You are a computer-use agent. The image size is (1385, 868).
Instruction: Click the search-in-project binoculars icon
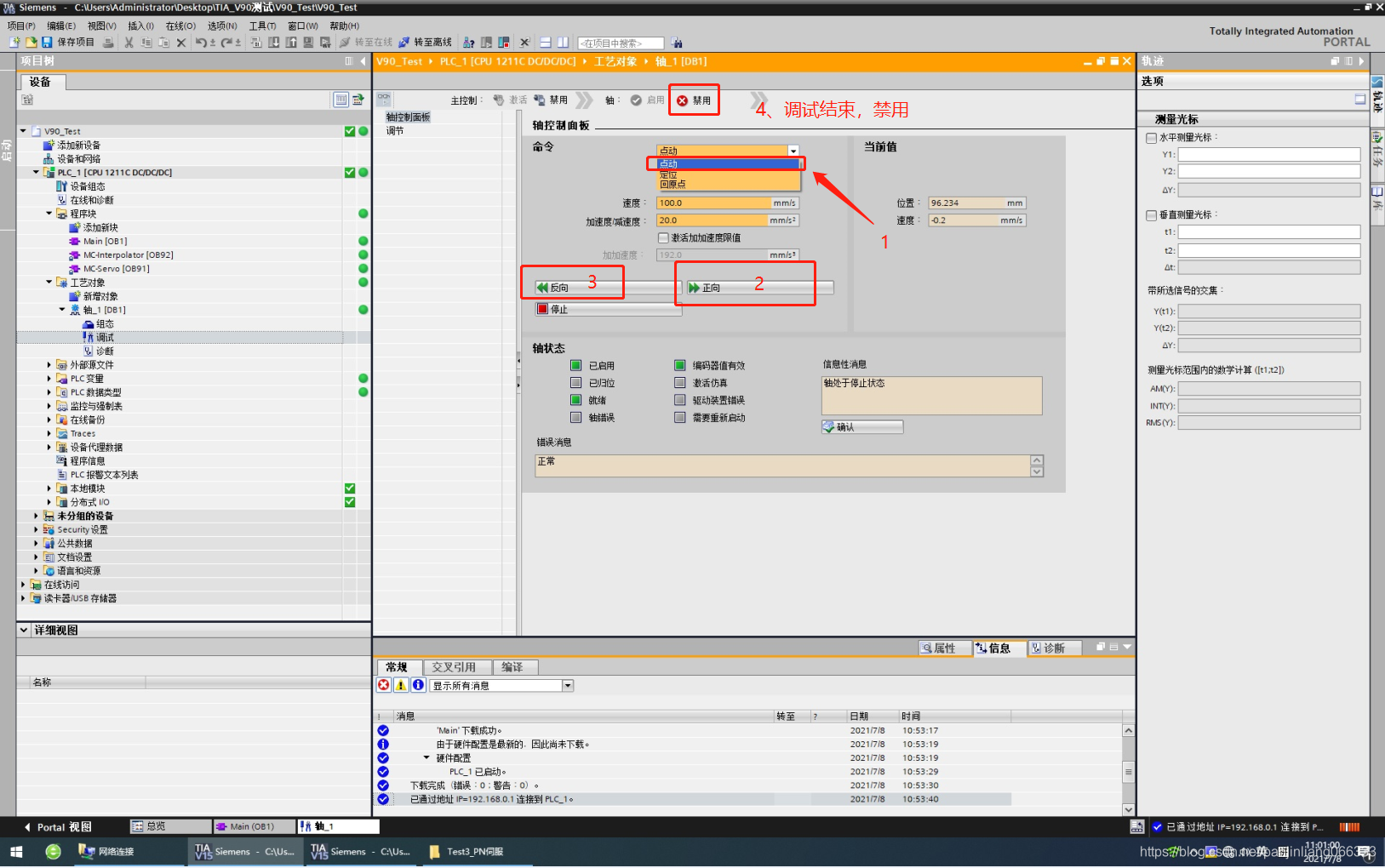coord(677,43)
